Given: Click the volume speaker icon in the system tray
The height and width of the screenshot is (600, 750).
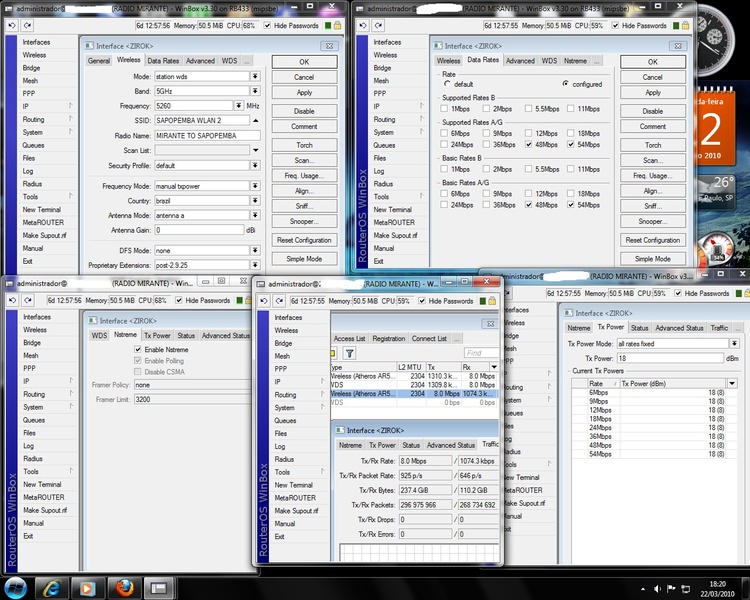Looking at the screenshot, I should coord(657,589).
